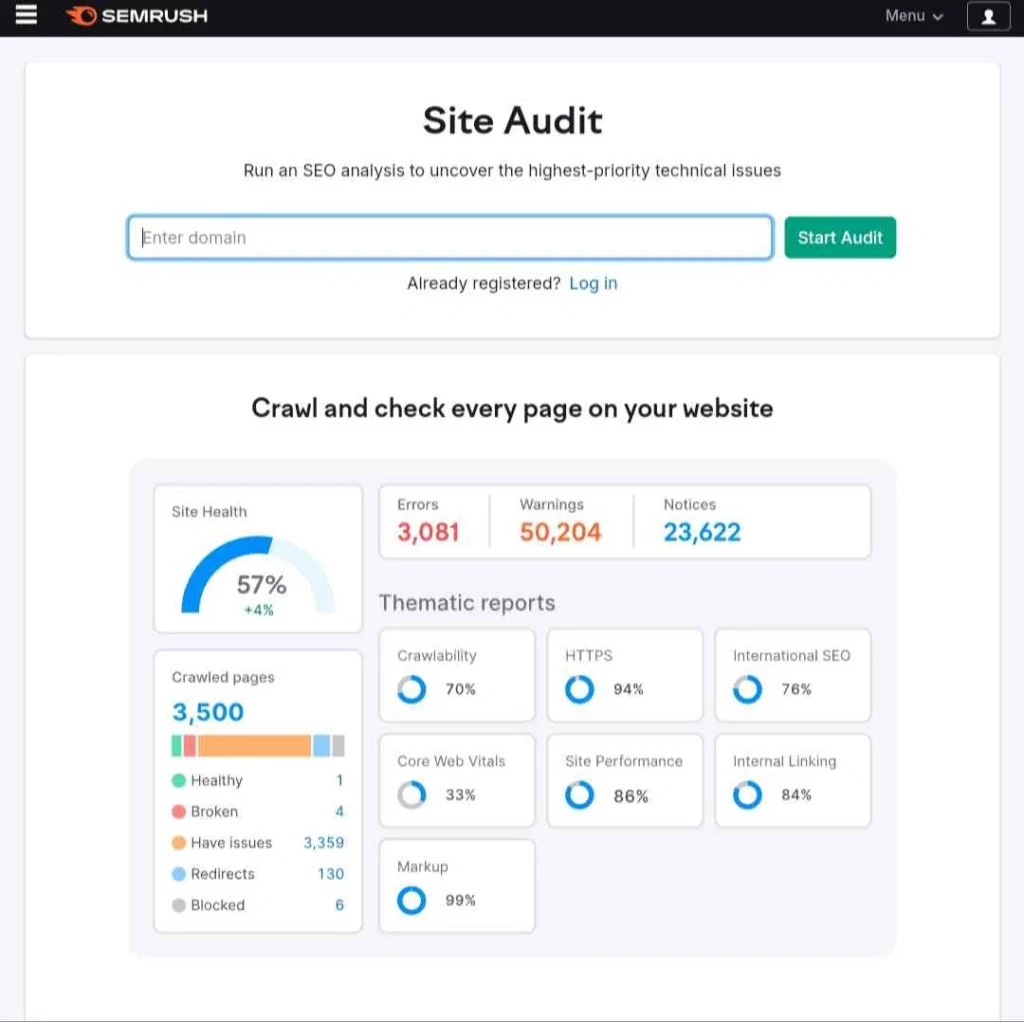Open the Blocked pages count 6
Image resolution: width=1024 pixels, height=1022 pixels.
(x=340, y=905)
